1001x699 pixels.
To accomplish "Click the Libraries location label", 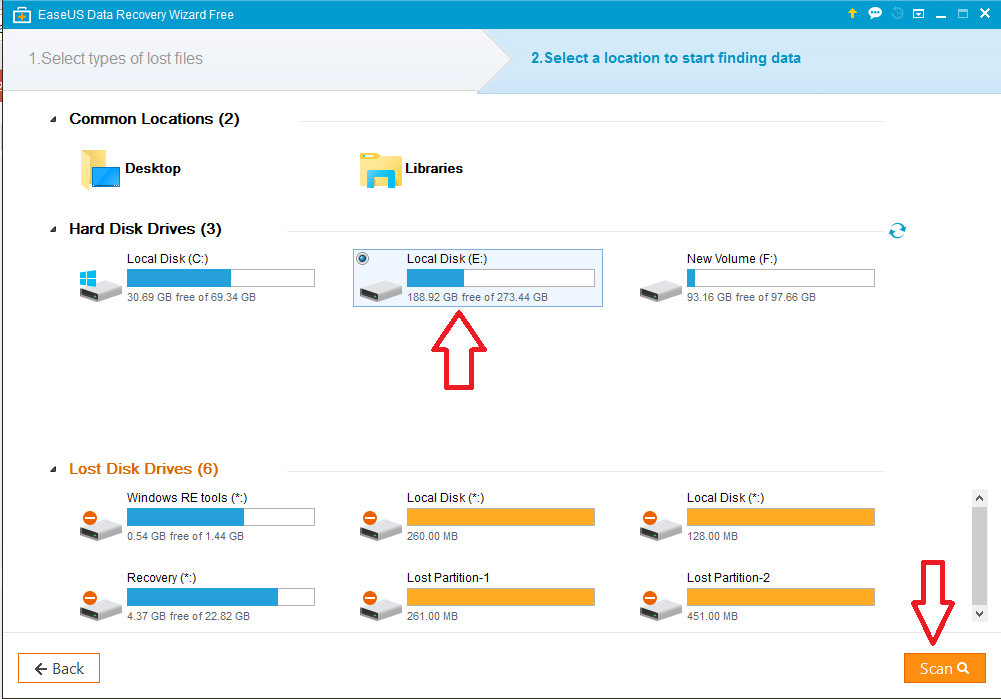I will (x=434, y=169).
